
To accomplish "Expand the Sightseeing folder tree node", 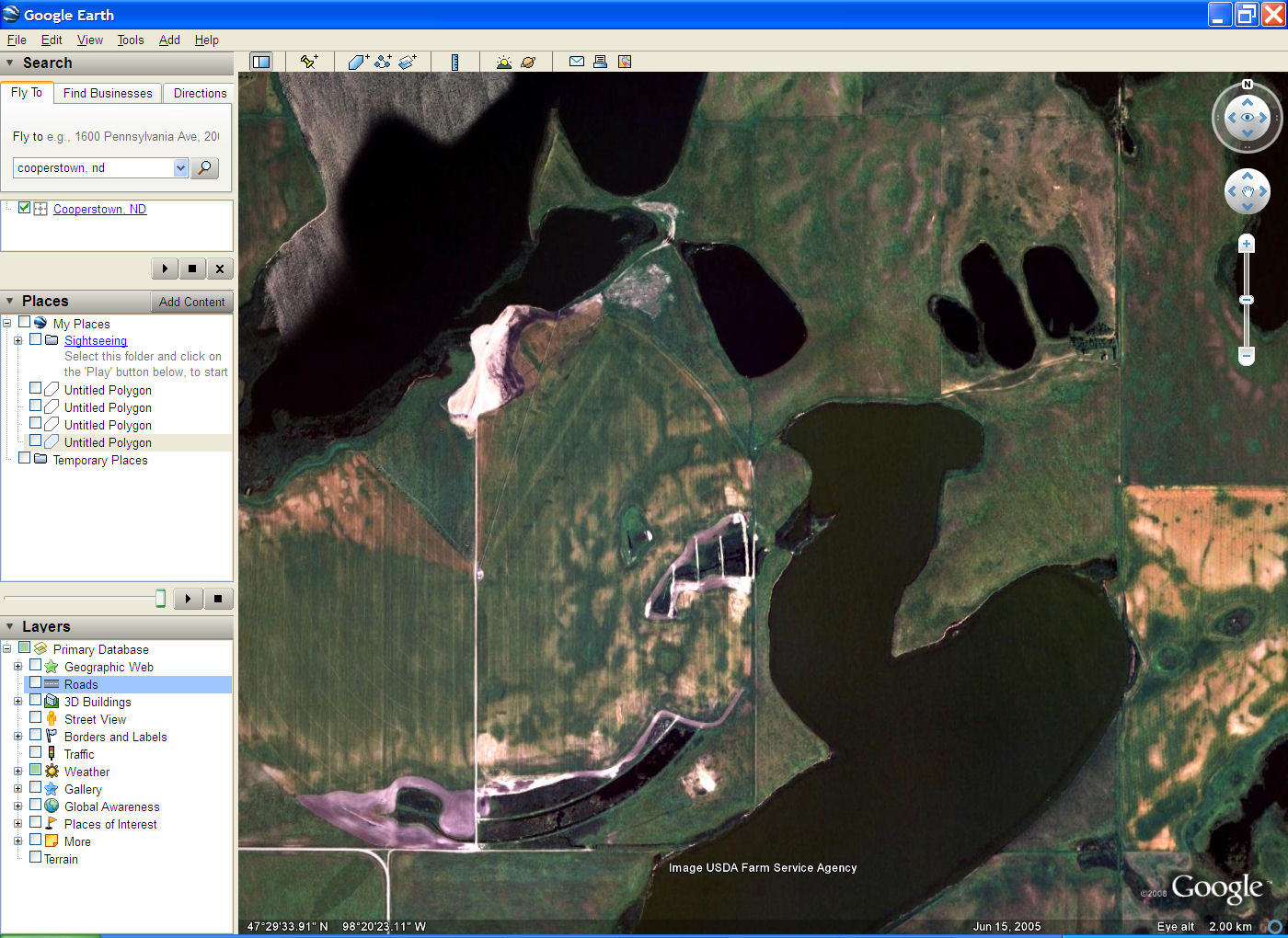I will [x=17, y=340].
